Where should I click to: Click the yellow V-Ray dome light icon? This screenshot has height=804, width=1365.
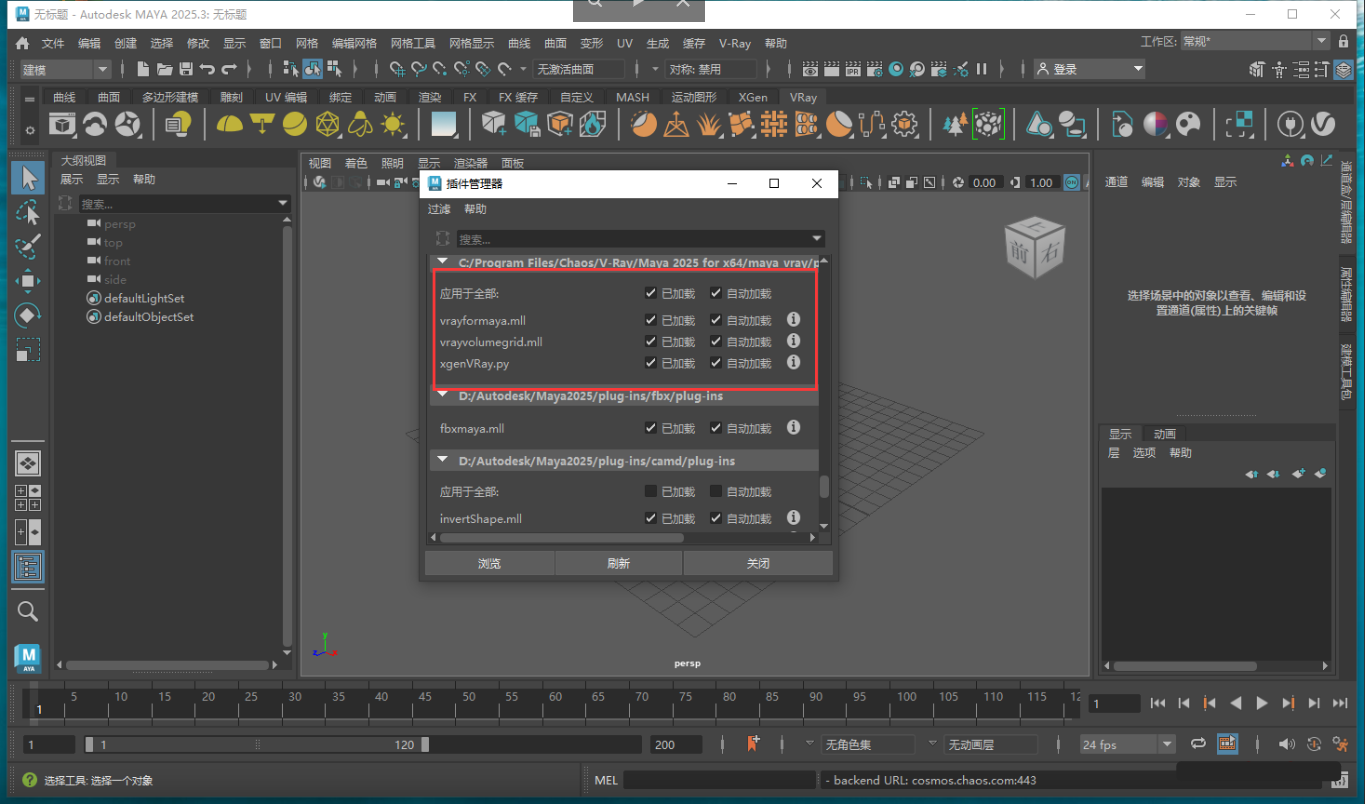(x=229, y=124)
